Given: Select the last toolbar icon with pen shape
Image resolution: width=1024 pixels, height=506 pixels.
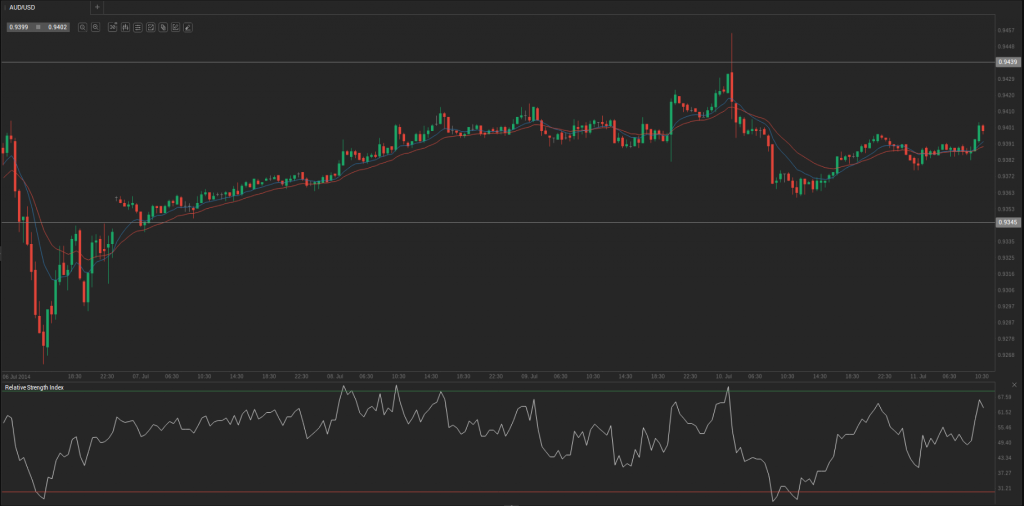Looking at the screenshot, I should [x=188, y=27].
